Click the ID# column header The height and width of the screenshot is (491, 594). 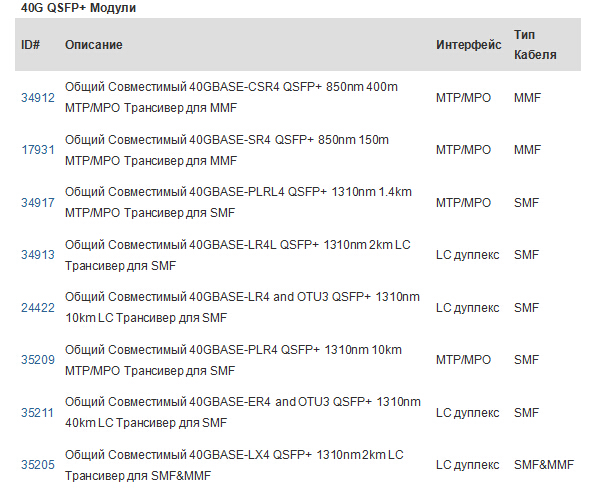click(30, 45)
